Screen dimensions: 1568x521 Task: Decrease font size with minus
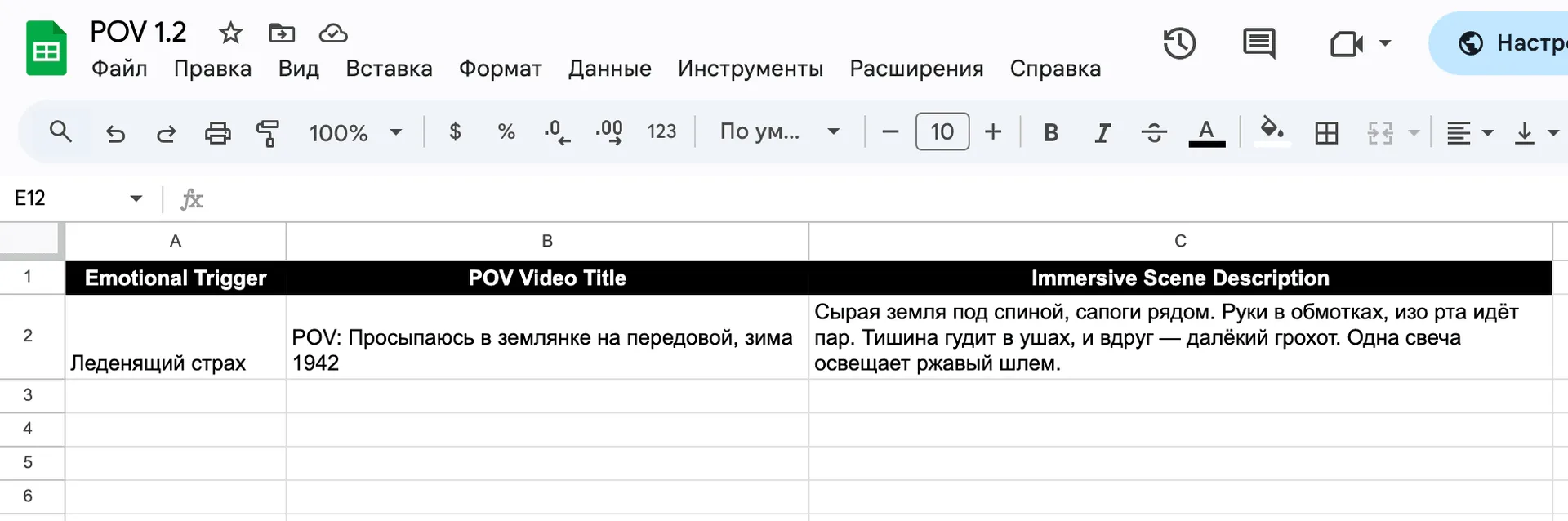click(x=890, y=131)
